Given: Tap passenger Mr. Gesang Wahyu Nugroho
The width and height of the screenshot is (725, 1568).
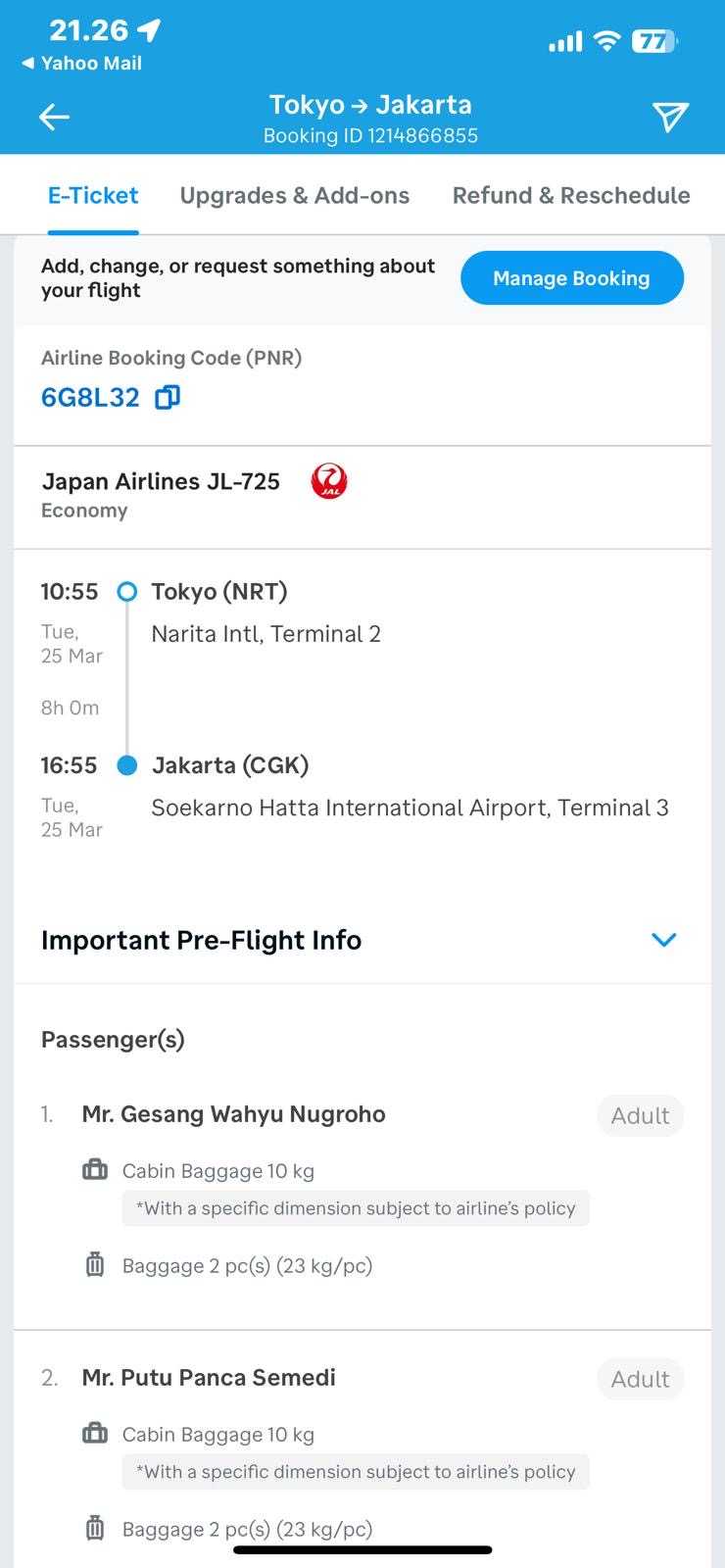Looking at the screenshot, I should [233, 1114].
